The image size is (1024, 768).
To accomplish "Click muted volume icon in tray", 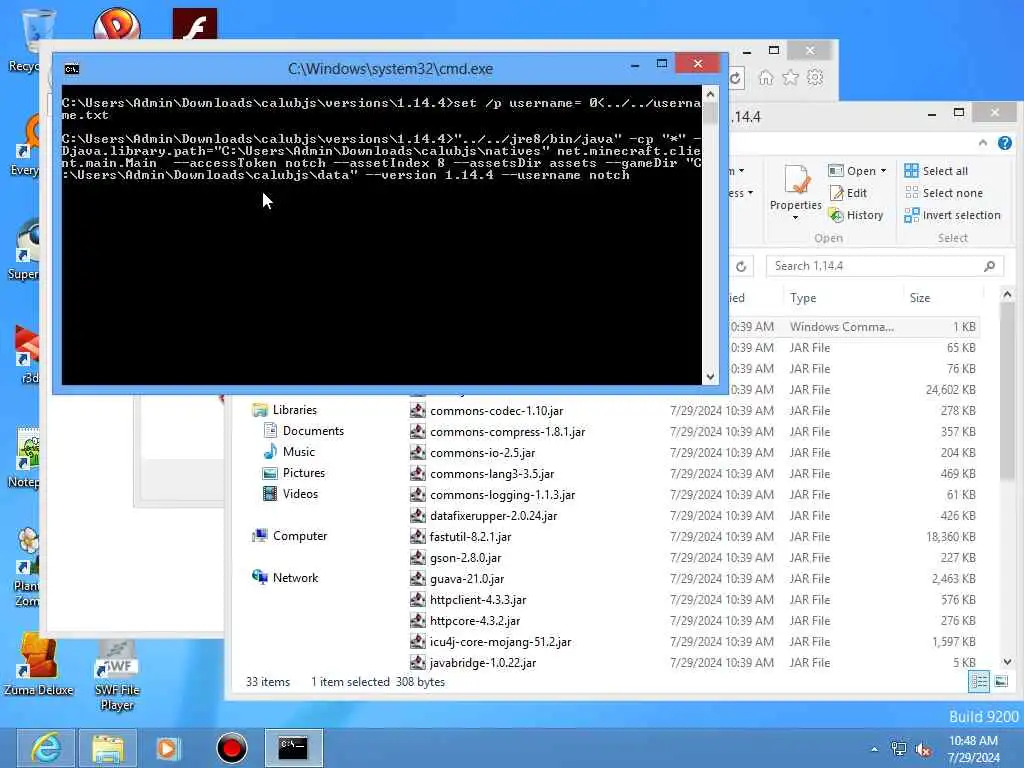I will (923, 750).
